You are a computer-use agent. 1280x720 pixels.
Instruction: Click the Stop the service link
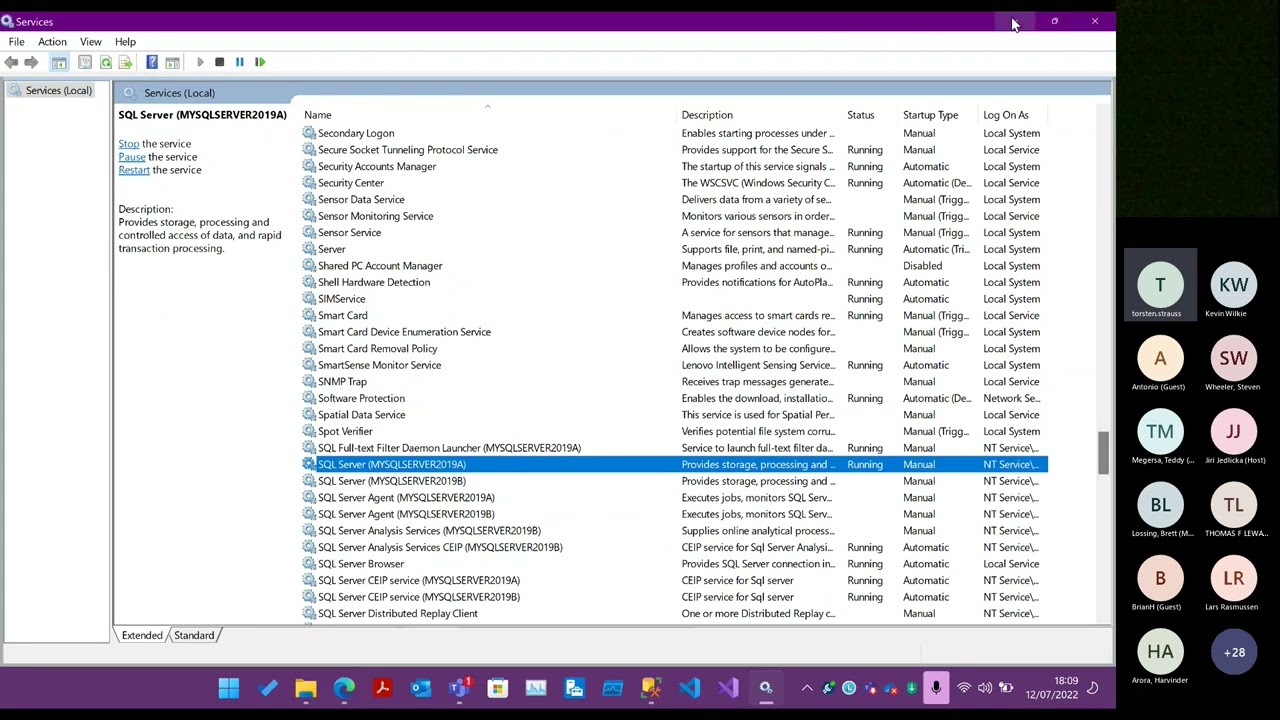(x=129, y=144)
